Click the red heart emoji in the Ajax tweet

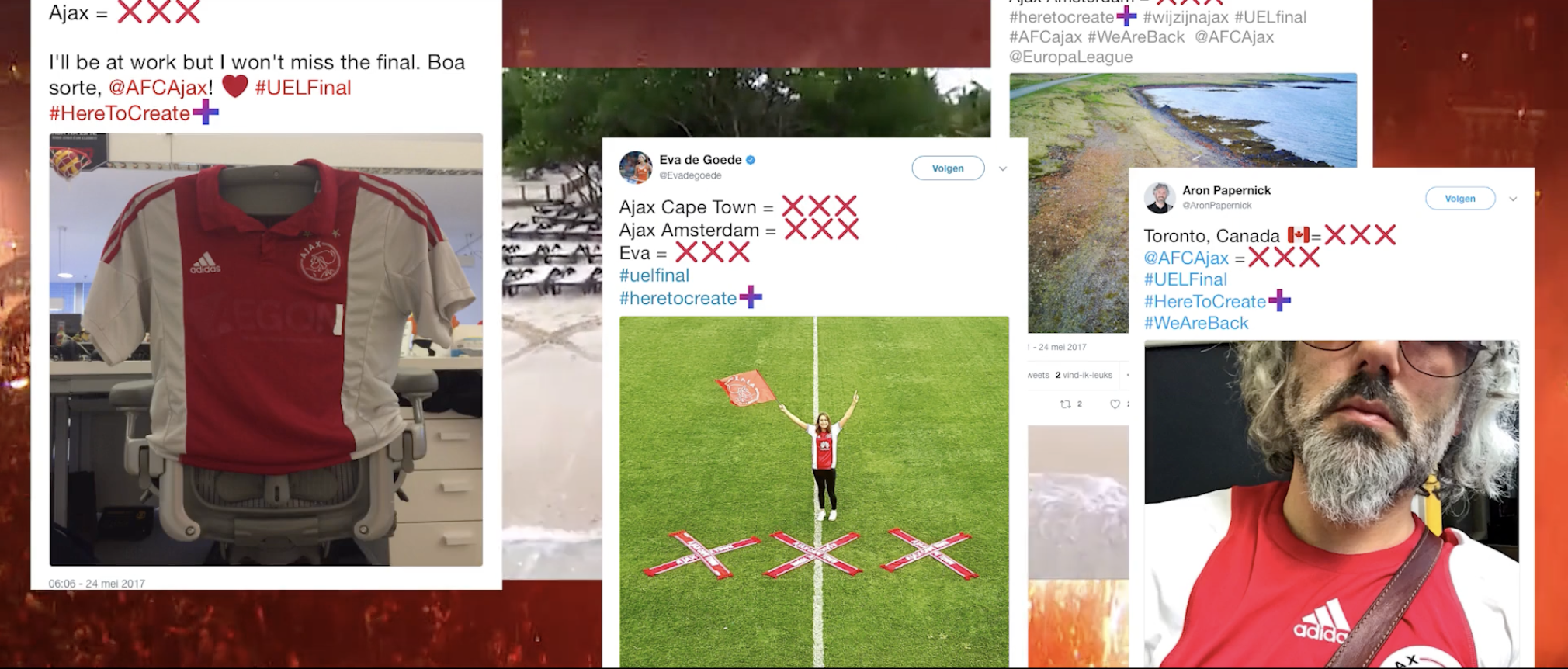pyautogui.click(x=235, y=85)
